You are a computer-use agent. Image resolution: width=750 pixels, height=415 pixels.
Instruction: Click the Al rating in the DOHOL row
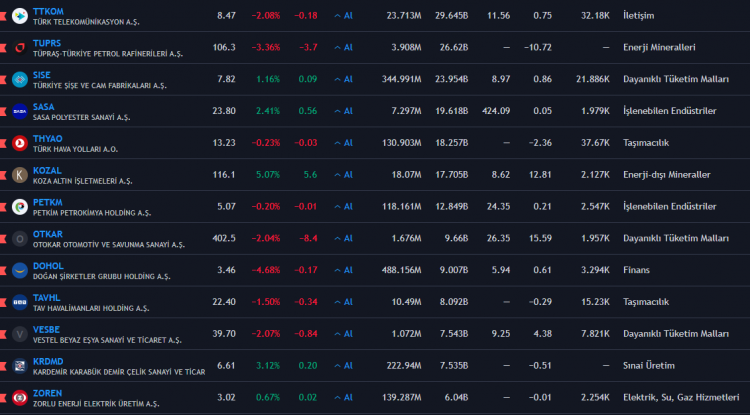(343, 270)
